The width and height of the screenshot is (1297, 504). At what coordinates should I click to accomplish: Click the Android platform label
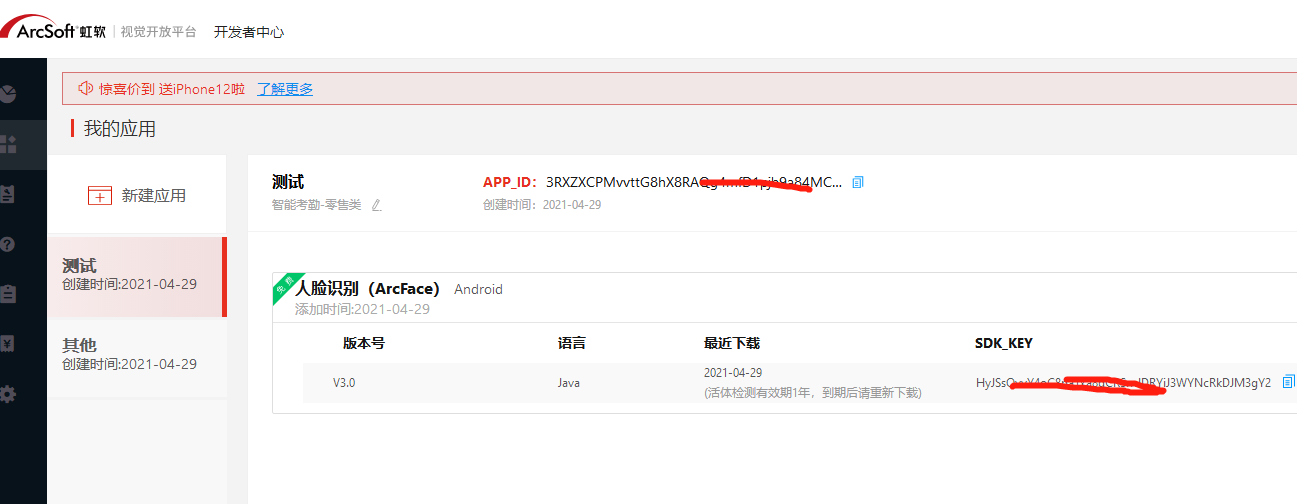tap(478, 289)
